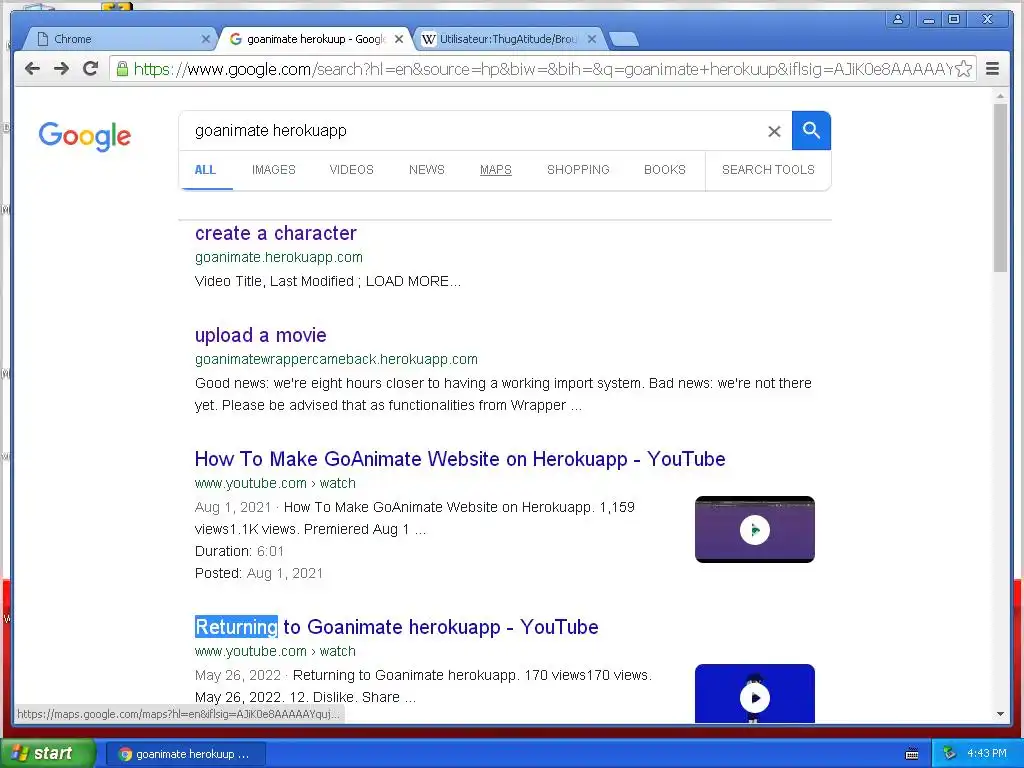The width and height of the screenshot is (1024, 768).
Task: Click the 'May 26, 2022' snippet date
Action: pyautogui.click(x=238, y=675)
